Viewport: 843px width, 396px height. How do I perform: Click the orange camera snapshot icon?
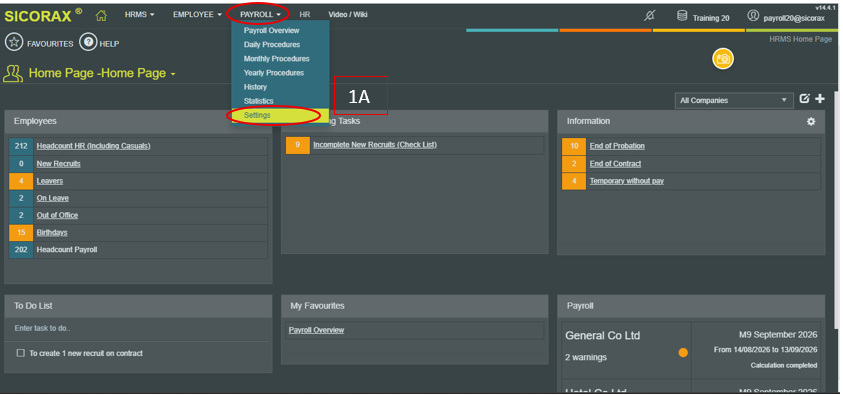pos(723,59)
